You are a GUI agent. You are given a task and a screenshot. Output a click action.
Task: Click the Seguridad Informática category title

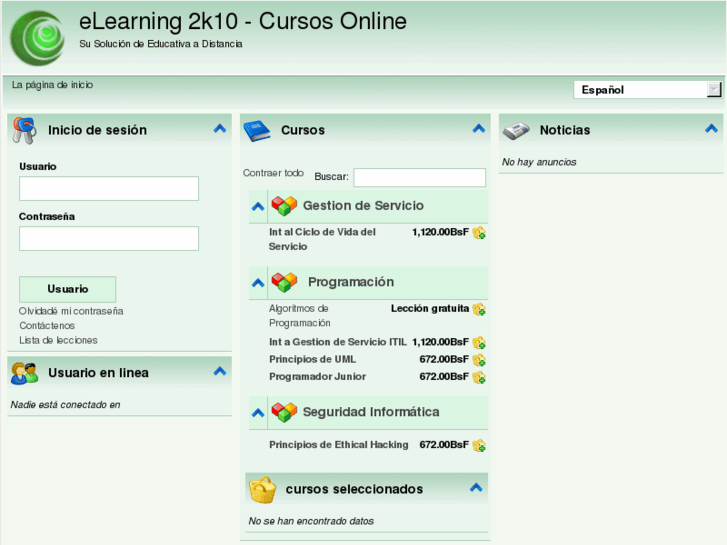[371, 412]
